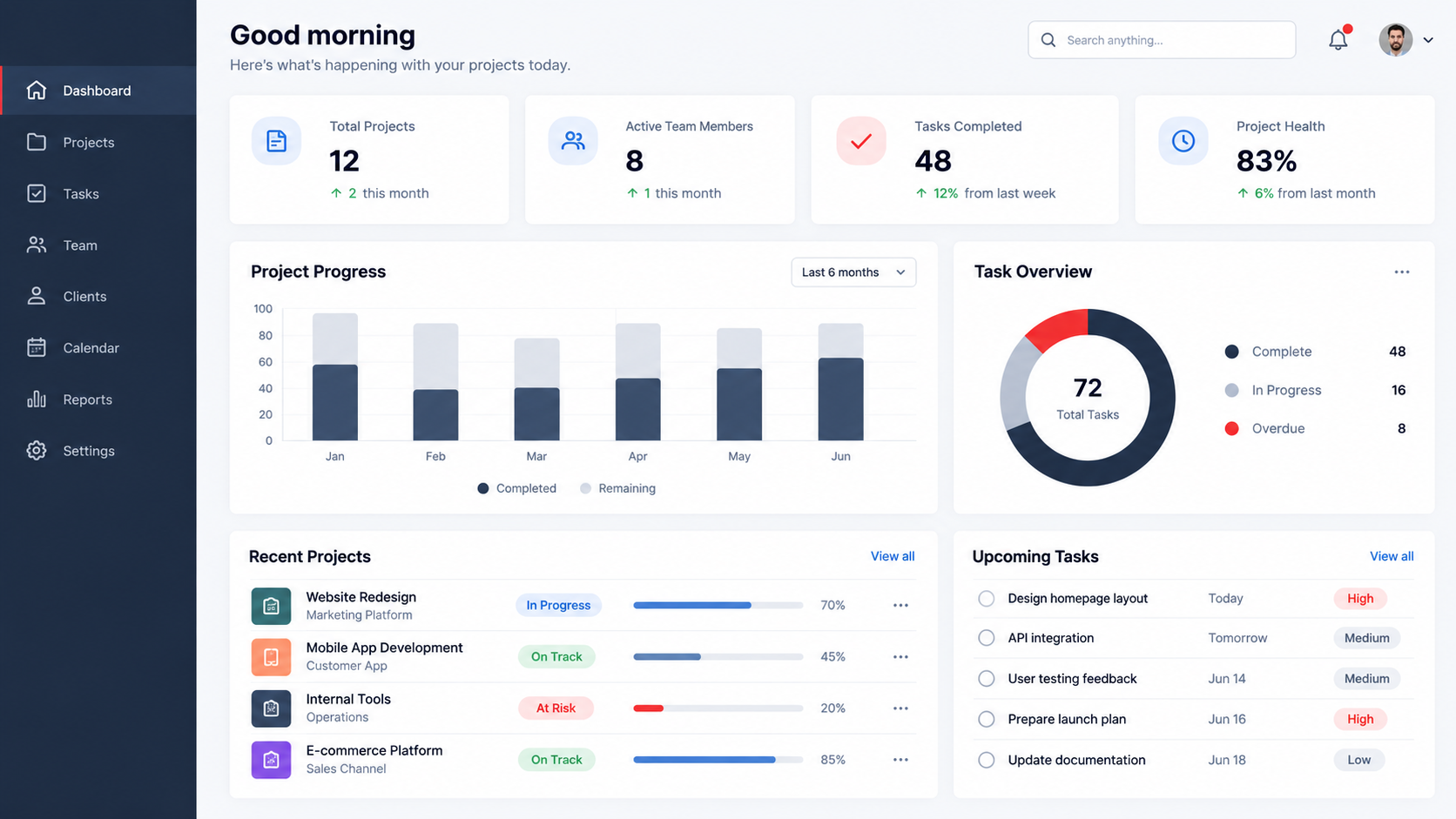Click the Active Team Members people icon
Image resolution: width=1456 pixels, height=819 pixels.
click(x=573, y=141)
